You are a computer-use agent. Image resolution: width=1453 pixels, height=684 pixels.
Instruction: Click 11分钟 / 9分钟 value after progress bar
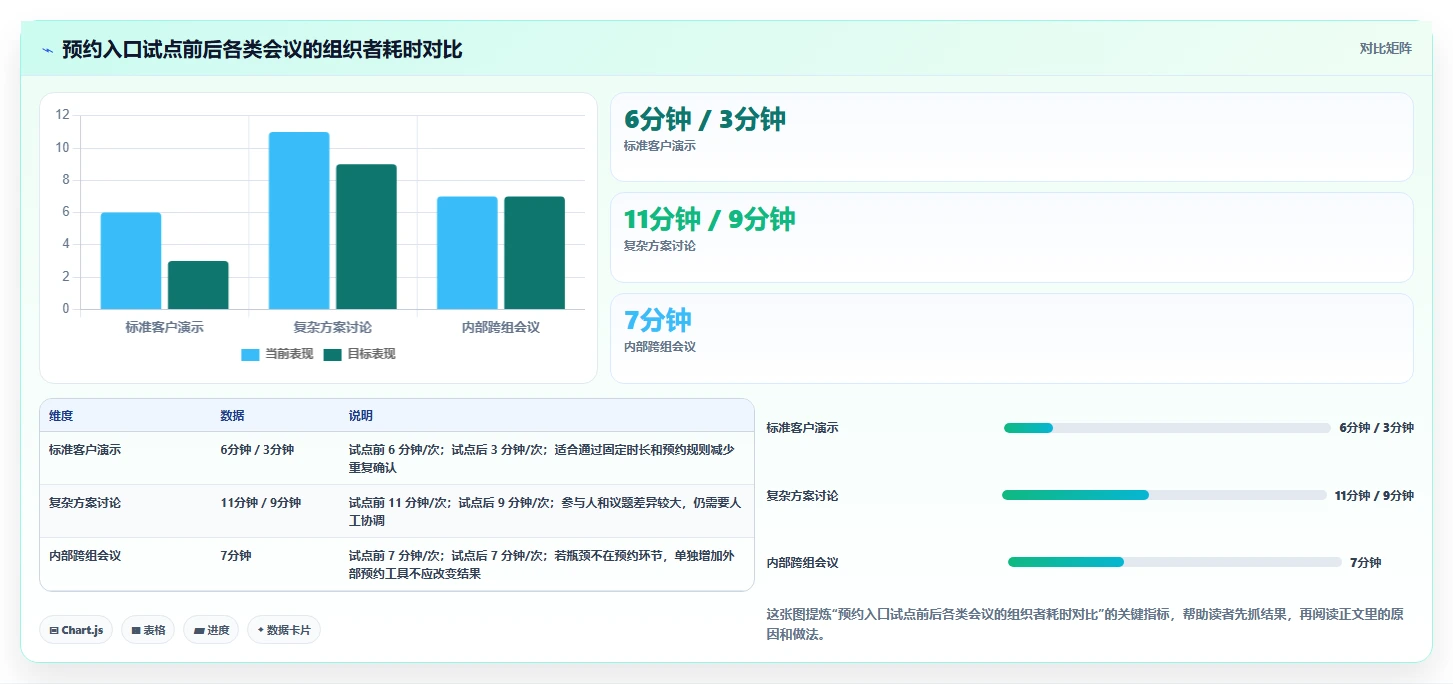[1374, 496]
